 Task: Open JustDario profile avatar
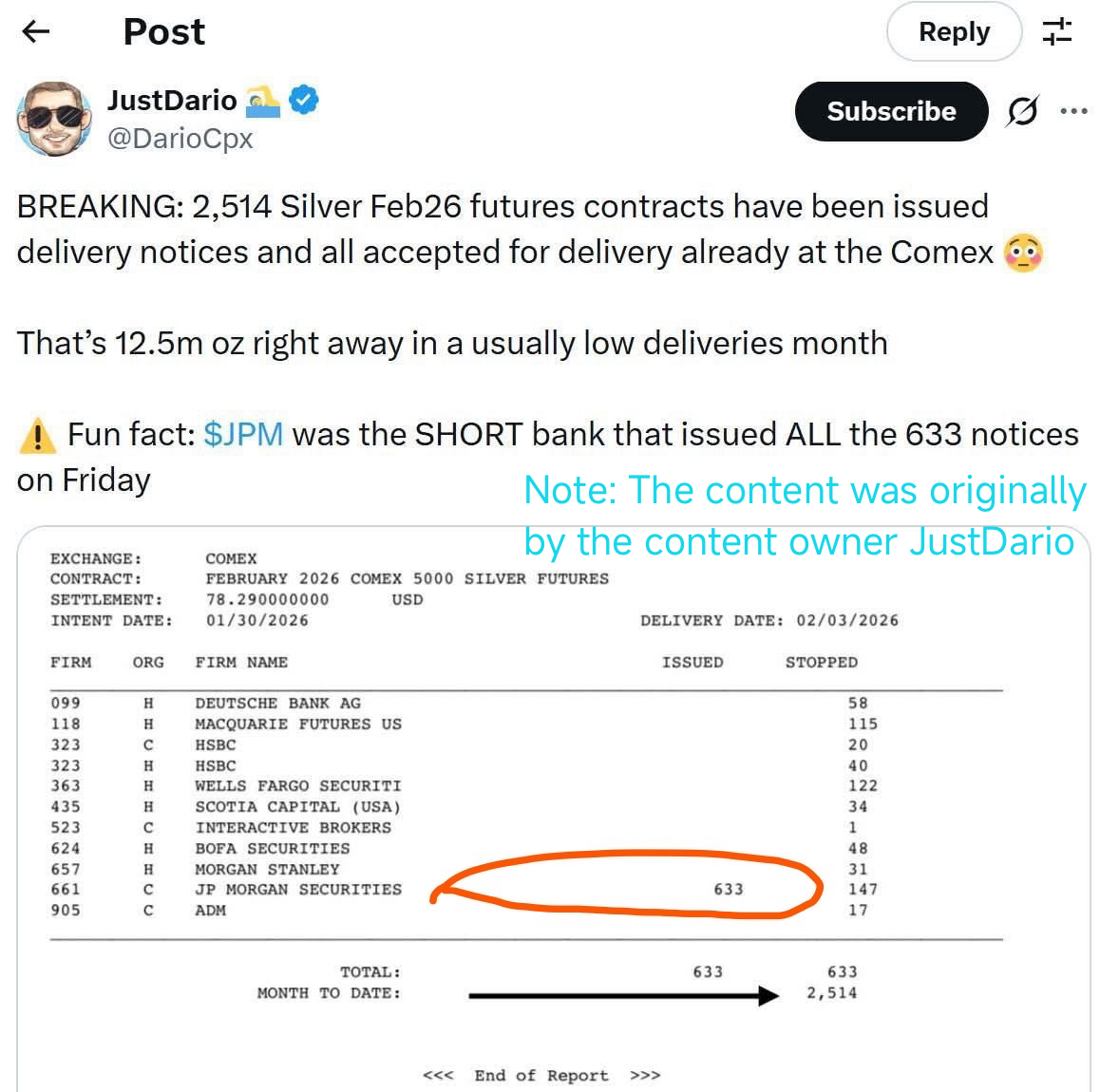[x=54, y=118]
